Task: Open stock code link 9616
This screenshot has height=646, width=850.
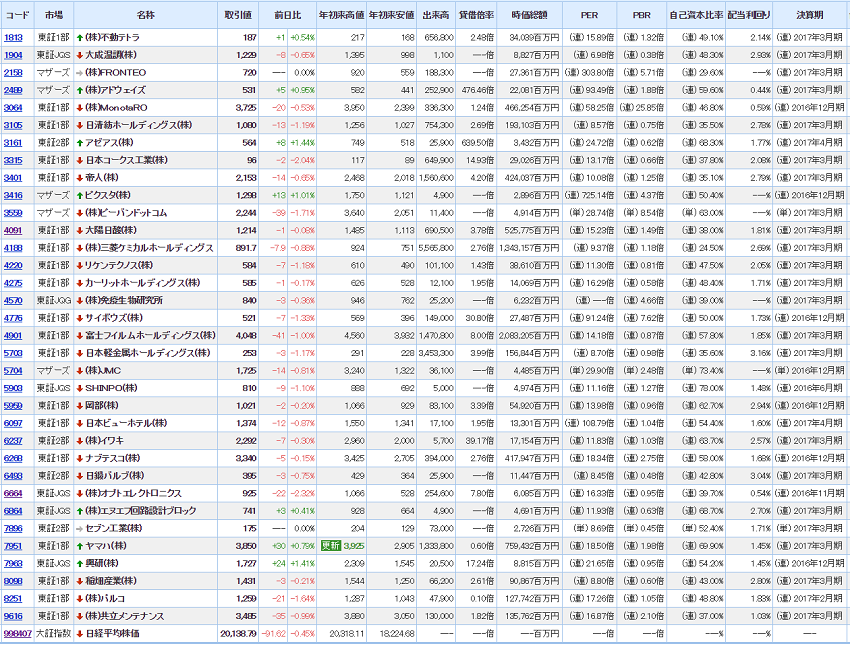Action: click(13, 616)
